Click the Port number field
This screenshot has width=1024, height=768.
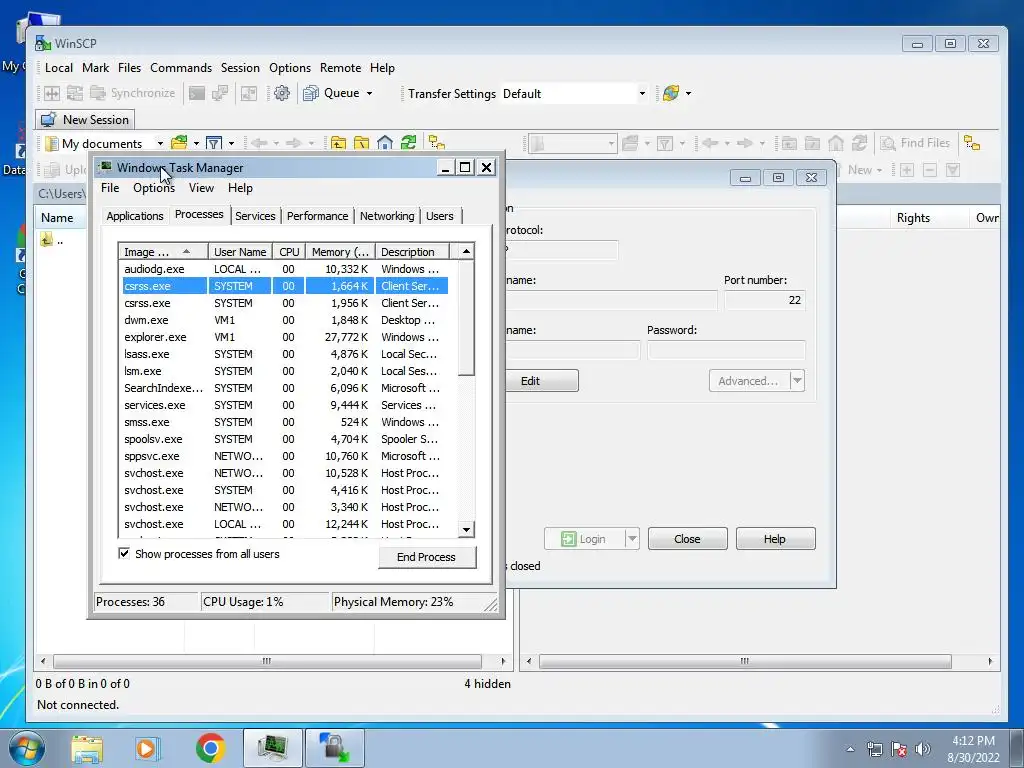(765, 300)
